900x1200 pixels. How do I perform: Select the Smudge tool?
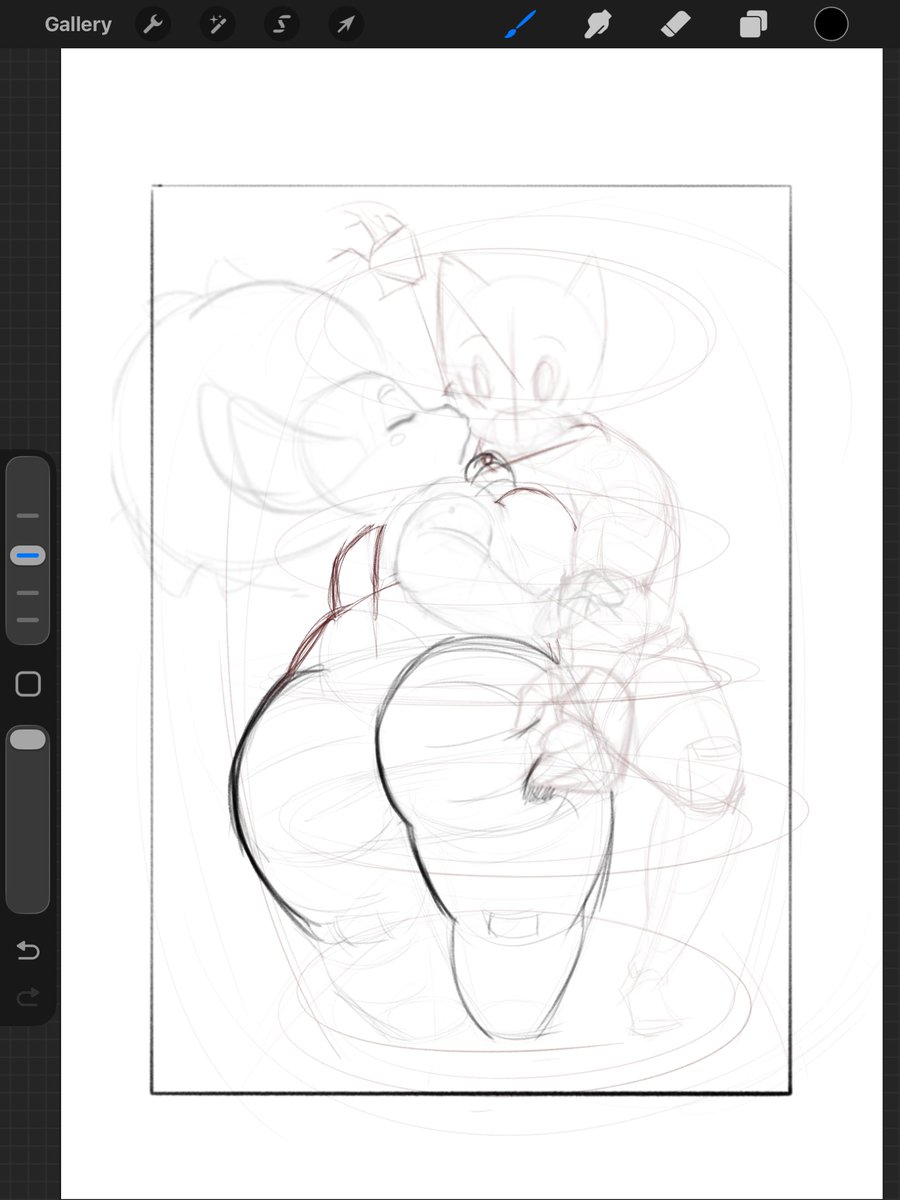[x=598, y=24]
